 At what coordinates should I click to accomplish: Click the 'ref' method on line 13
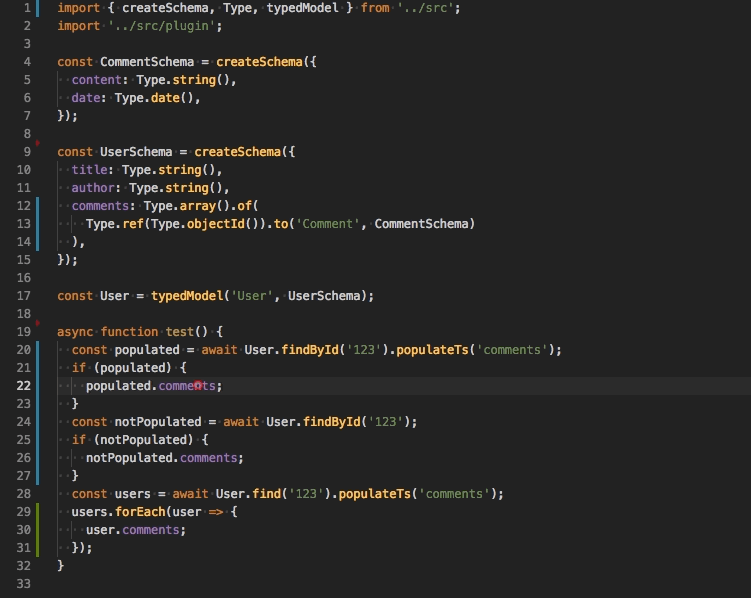coord(133,224)
